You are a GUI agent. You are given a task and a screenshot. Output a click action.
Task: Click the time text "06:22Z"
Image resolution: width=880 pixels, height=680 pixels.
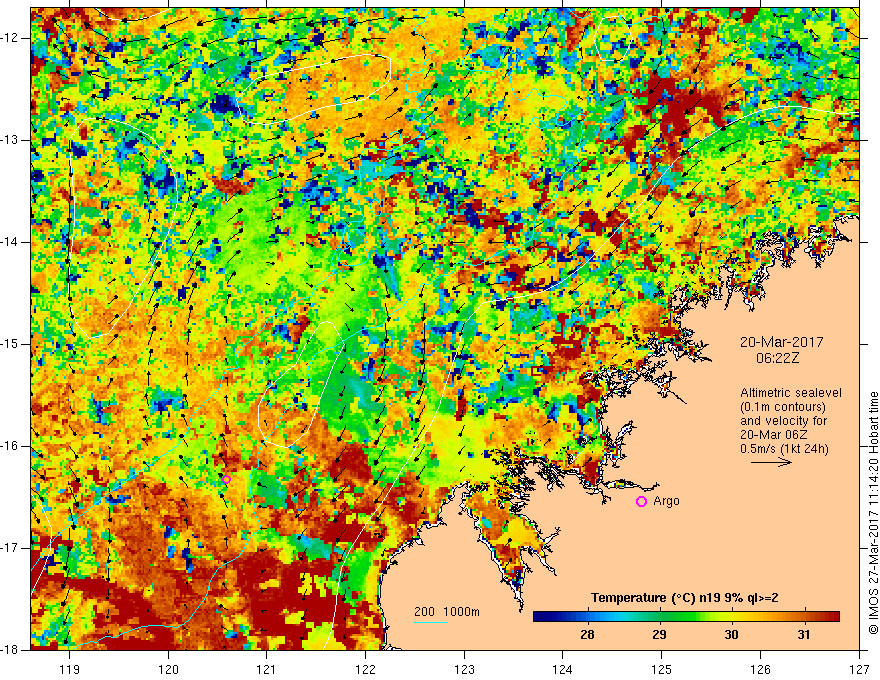point(777,358)
